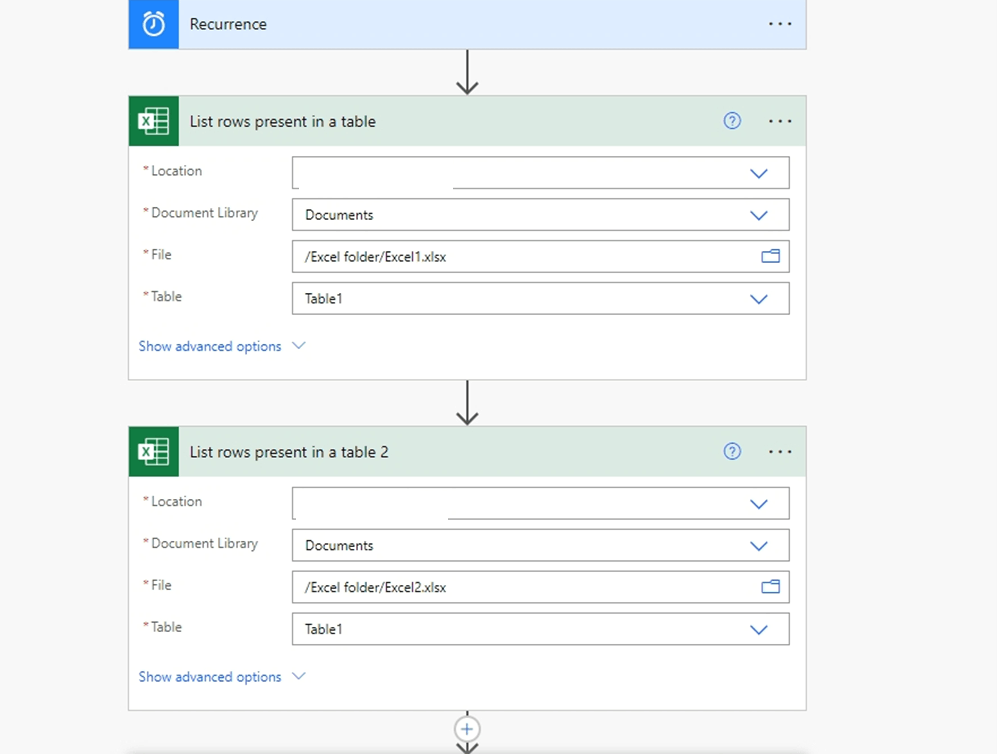Viewport: 997px width, 754px height.
Task: Open the Recurrence ellipsis menu
Action: 779,24
